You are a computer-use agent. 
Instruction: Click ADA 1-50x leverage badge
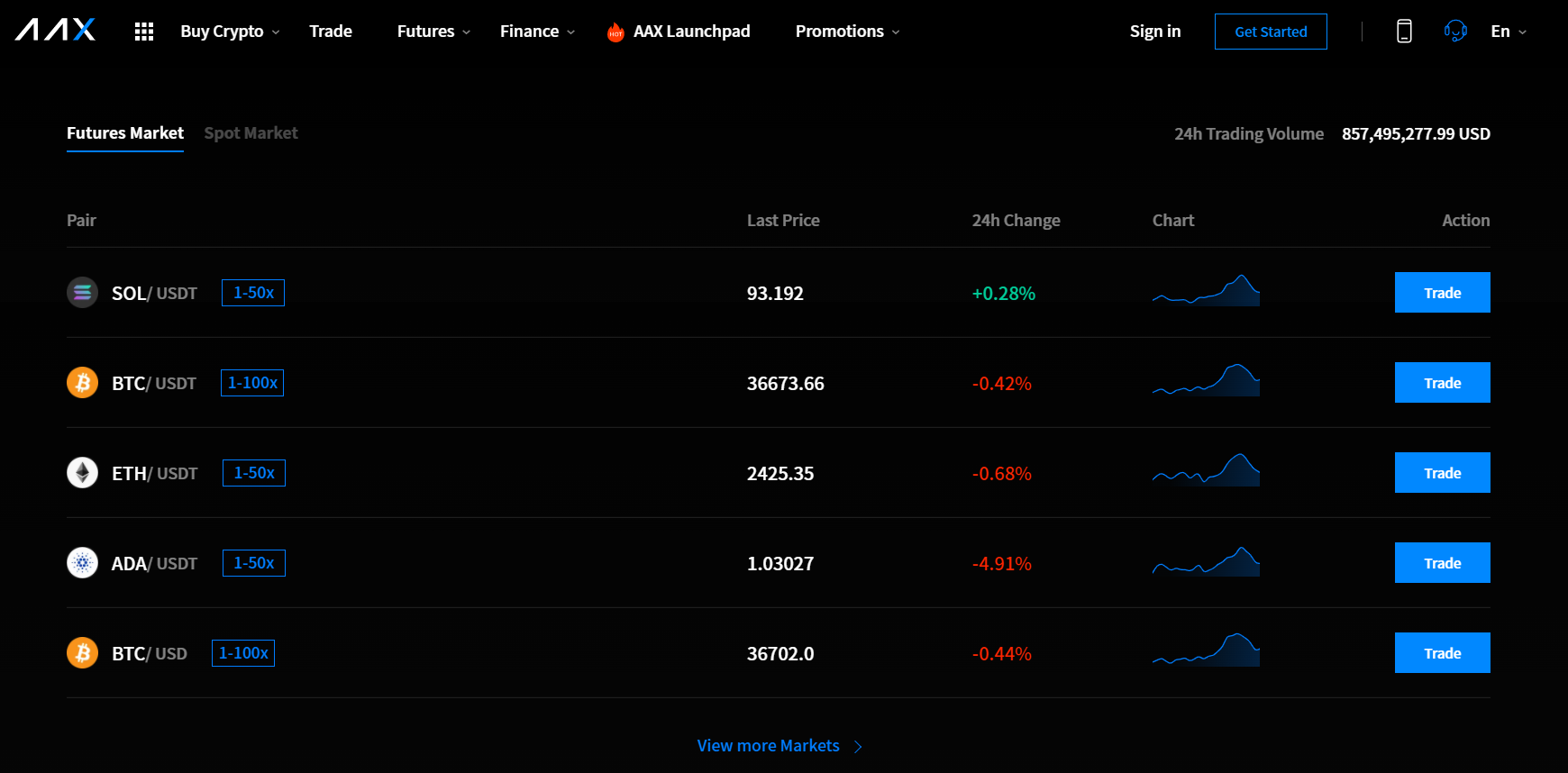254,563
